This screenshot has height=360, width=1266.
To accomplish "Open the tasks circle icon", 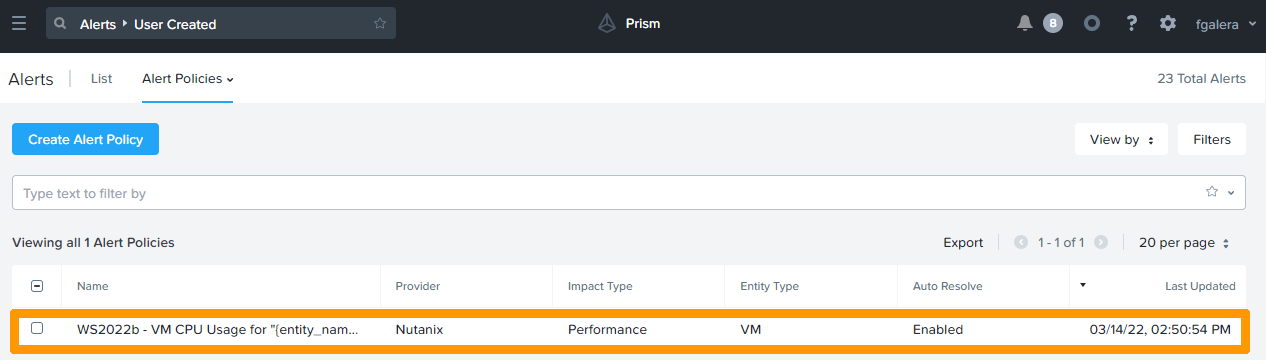I will [1092, 23].
